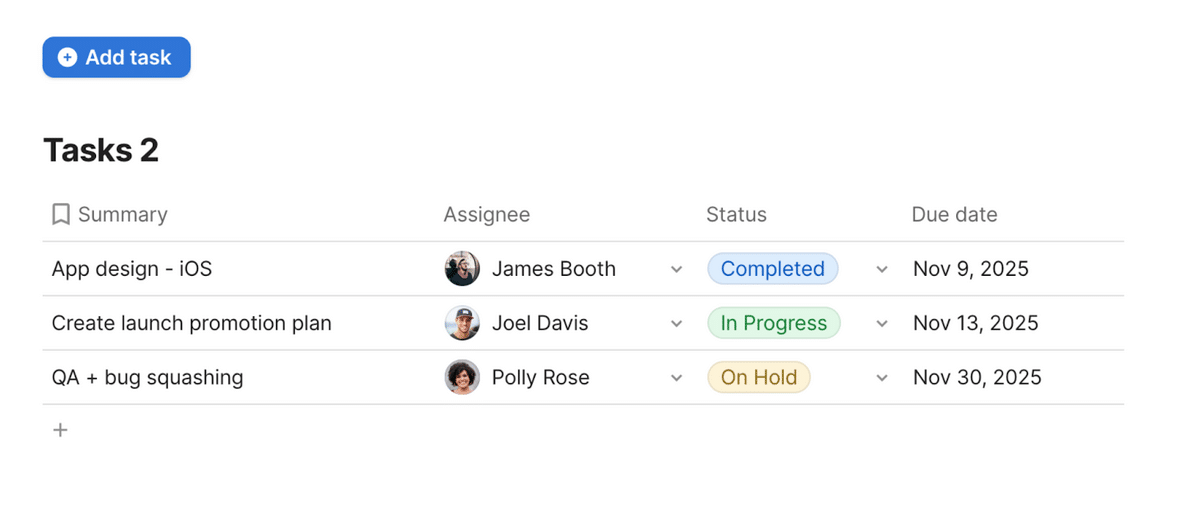The image size is (1200, 509).
Task: Select the yellow On Hold status badge
Action: (759, 377)
